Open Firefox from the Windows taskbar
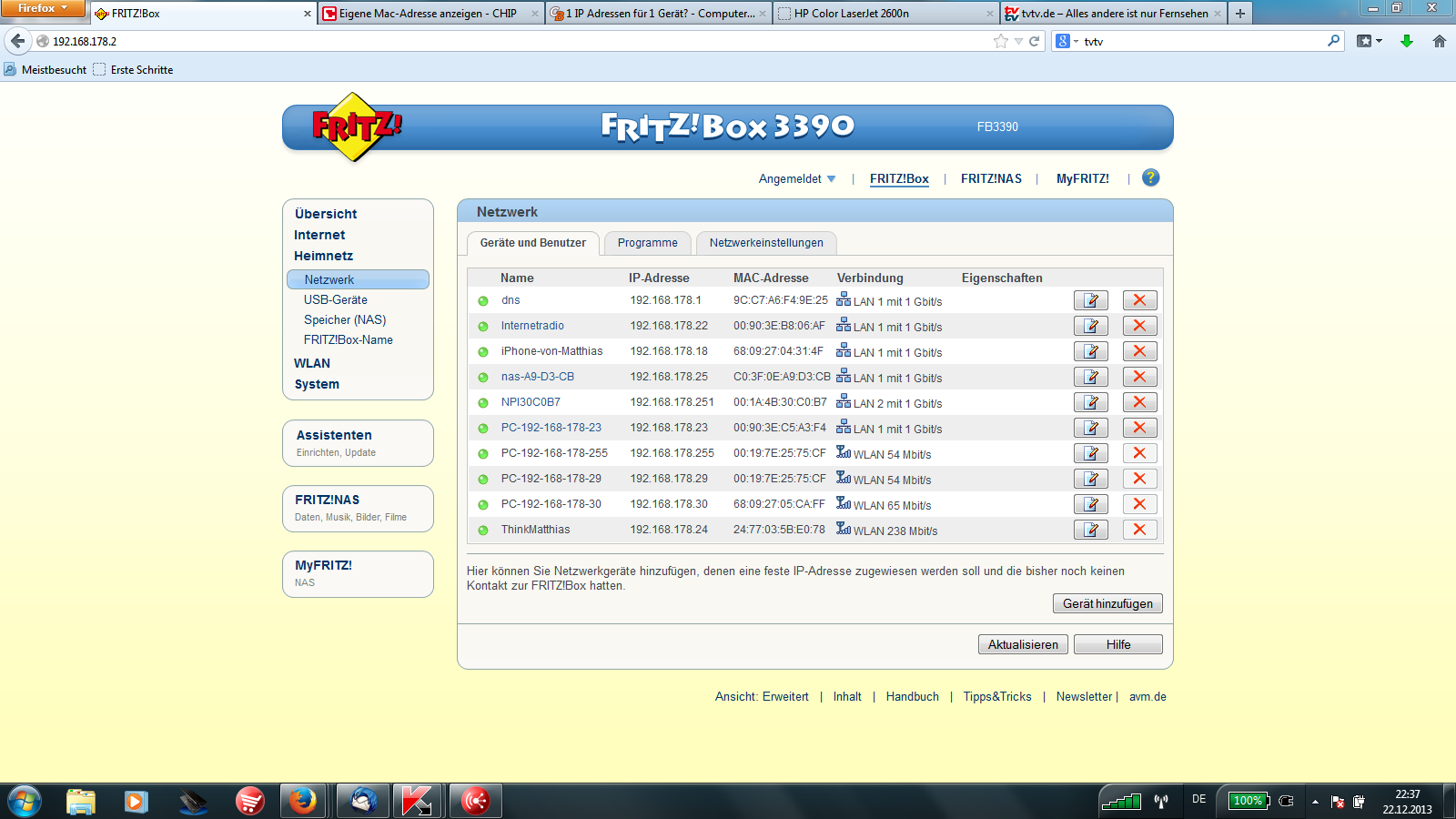The height and width of the screenshot is (819, 1456). click(x=303, y=801)
